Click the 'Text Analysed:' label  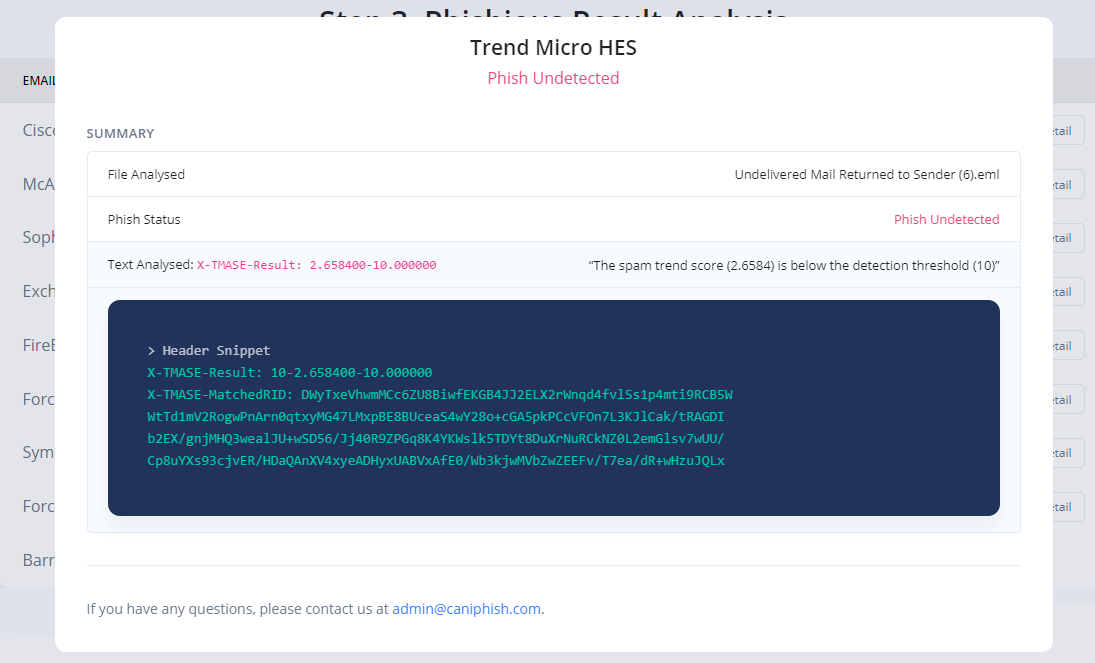tap(150, 265)
